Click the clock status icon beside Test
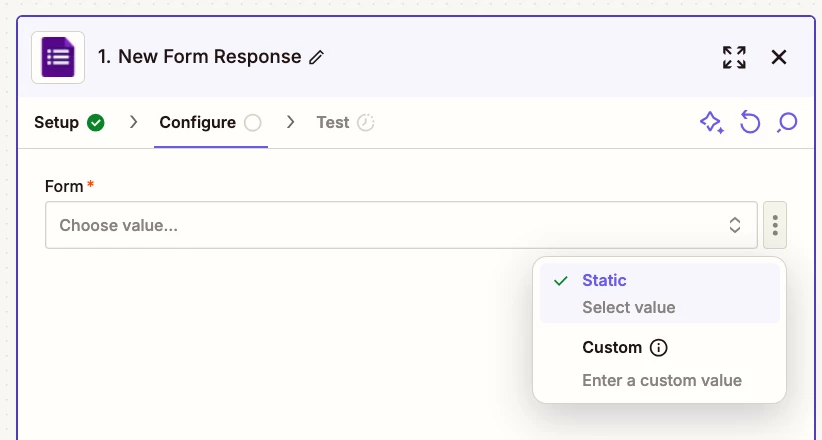 [365, 123]
